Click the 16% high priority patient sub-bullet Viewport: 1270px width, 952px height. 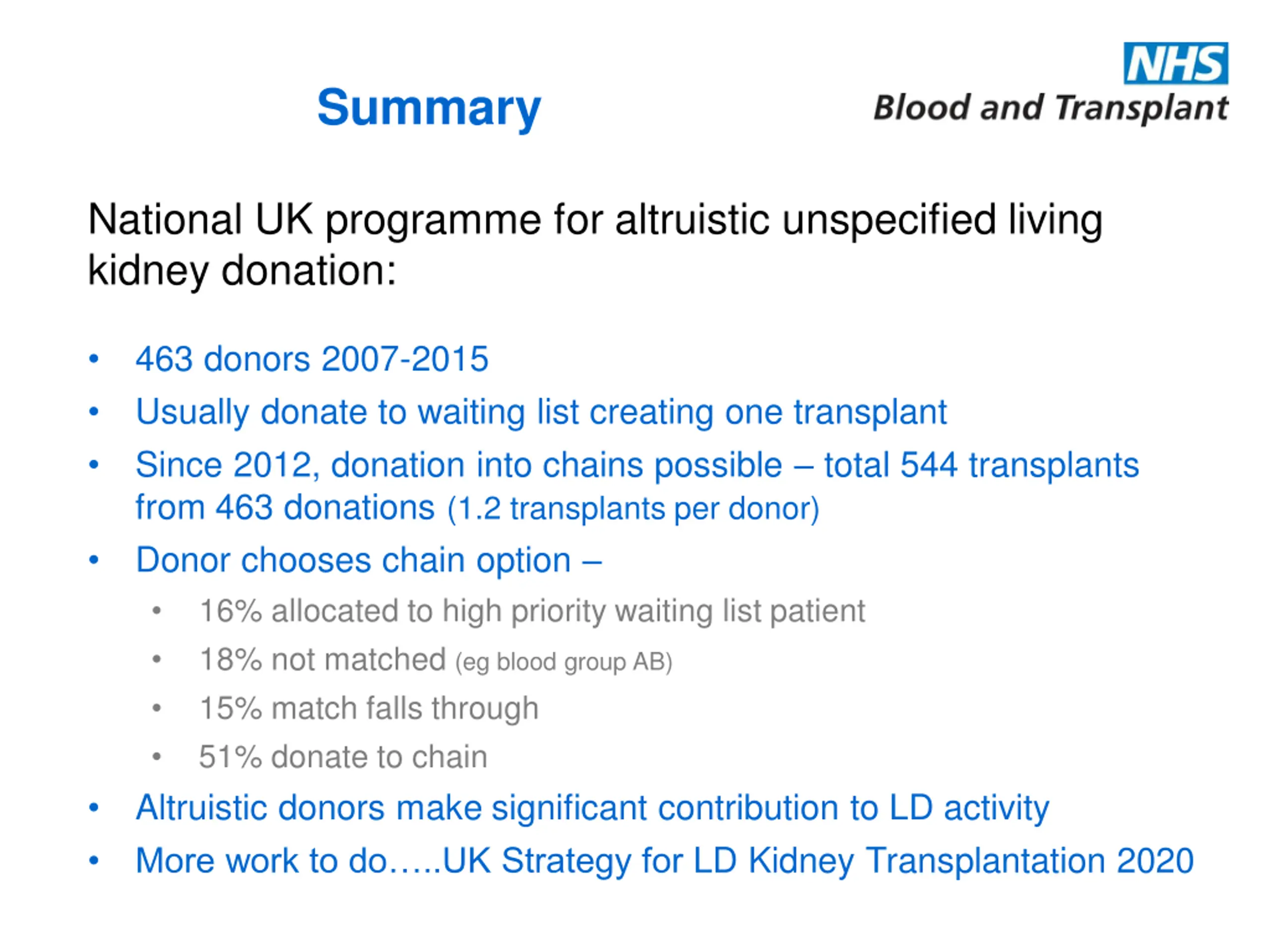(532, 611)
